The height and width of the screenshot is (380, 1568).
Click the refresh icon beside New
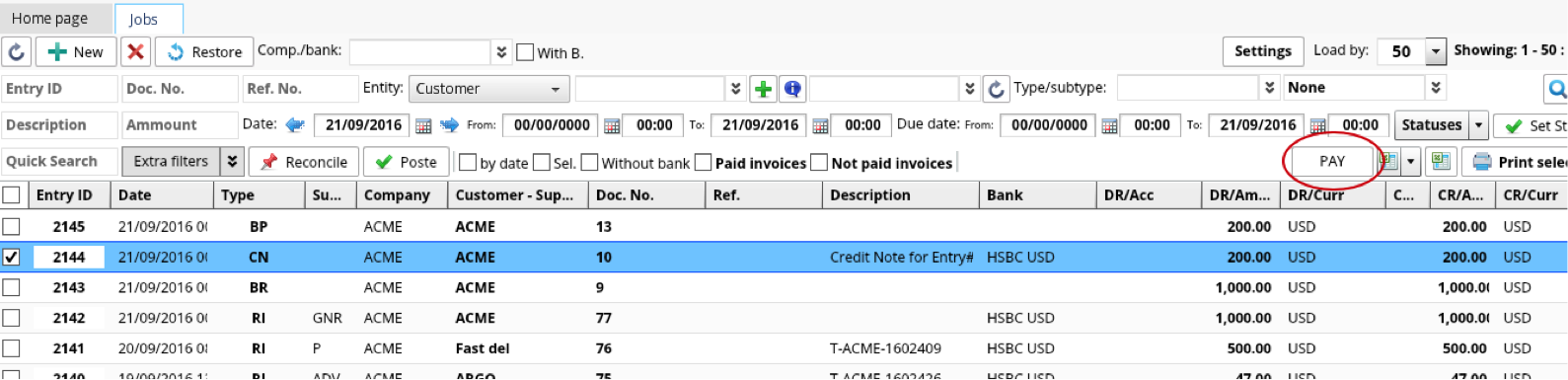pyautogui.click(x=17, y=52)
